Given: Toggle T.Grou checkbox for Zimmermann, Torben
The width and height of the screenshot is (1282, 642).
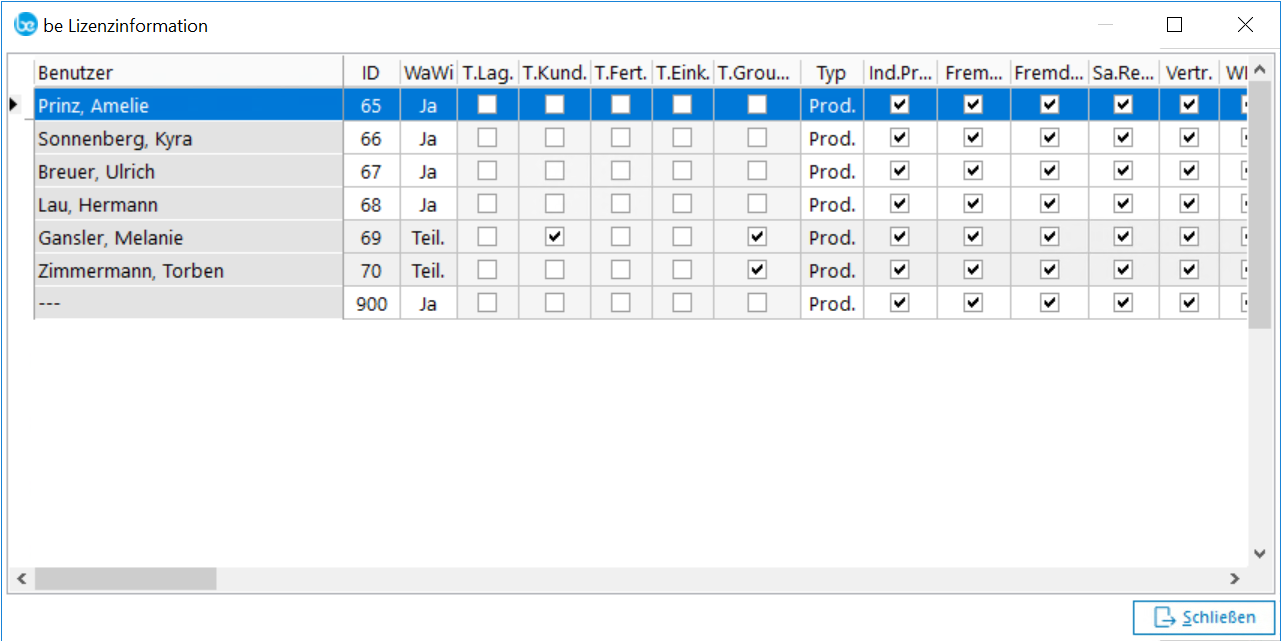Looking at the screenshot, I should pos(757,270).
